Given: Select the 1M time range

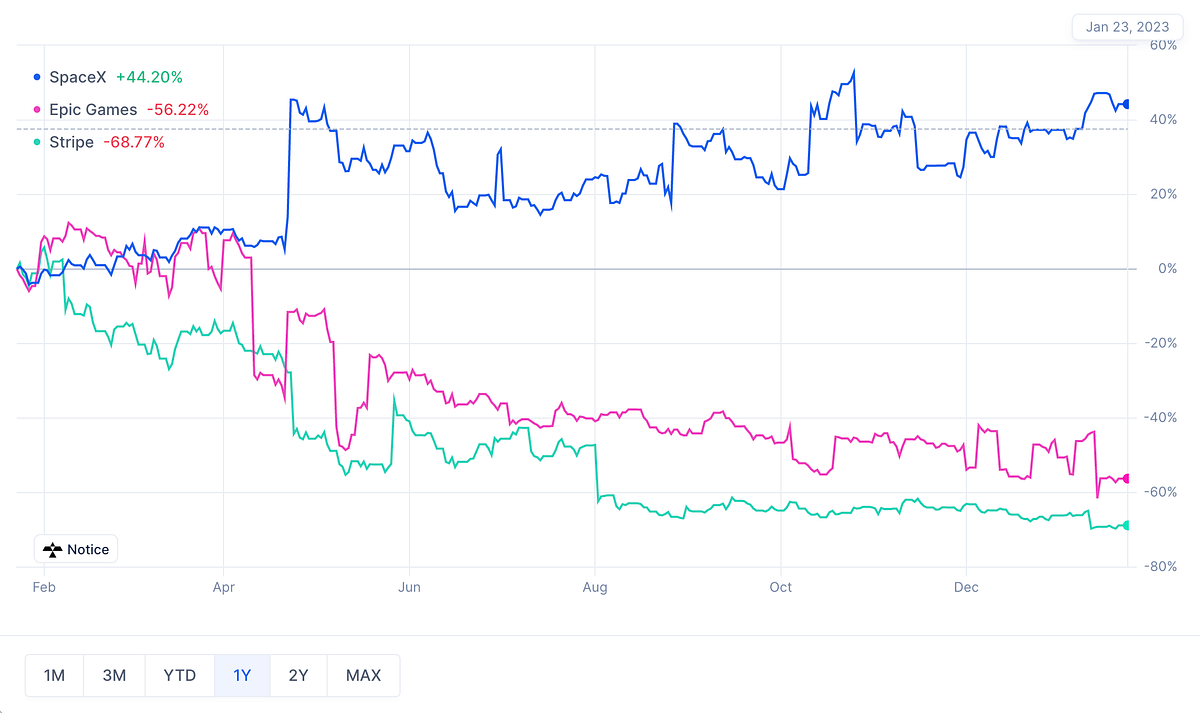Looking at the screenshot, I should click(x=54, y=675).
